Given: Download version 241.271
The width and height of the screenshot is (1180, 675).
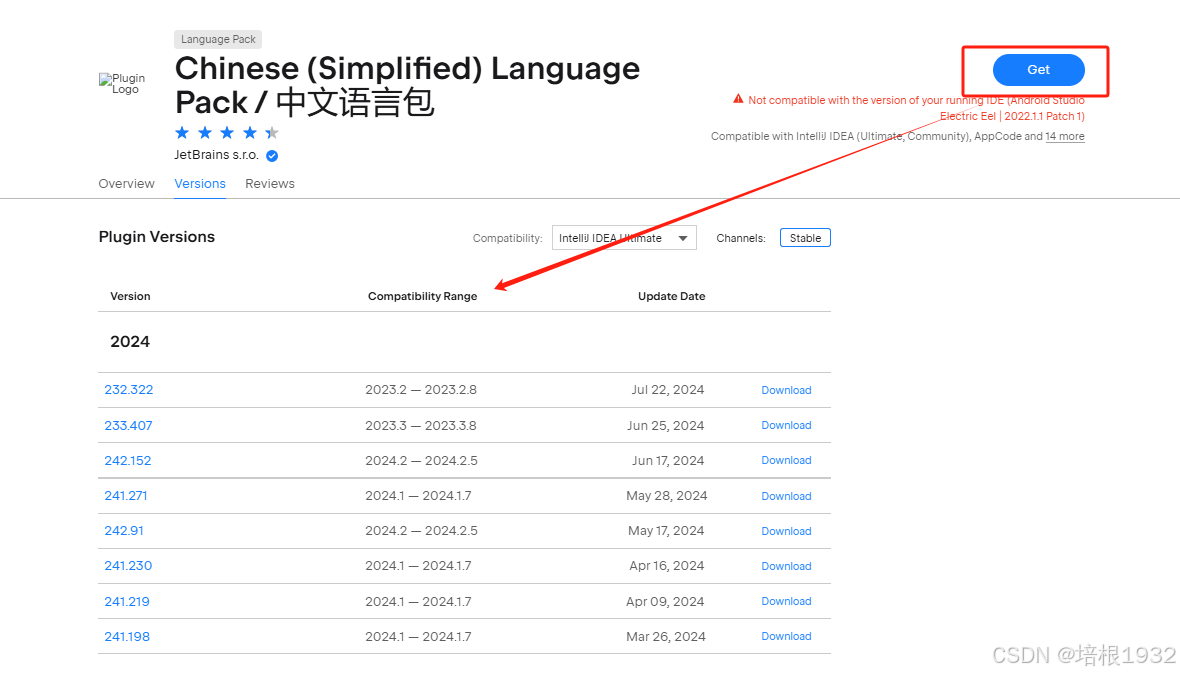Looking at the screenshot, I should (786, 496).
